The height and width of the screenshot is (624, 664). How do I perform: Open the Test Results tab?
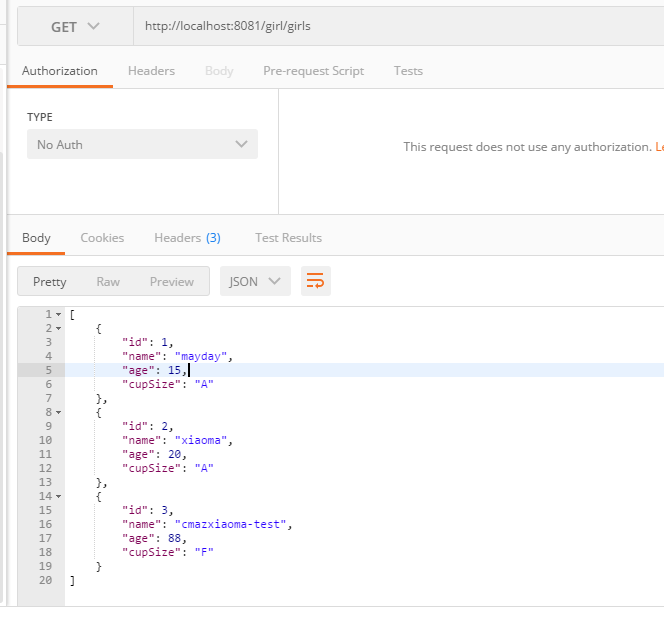coord(288,238)
